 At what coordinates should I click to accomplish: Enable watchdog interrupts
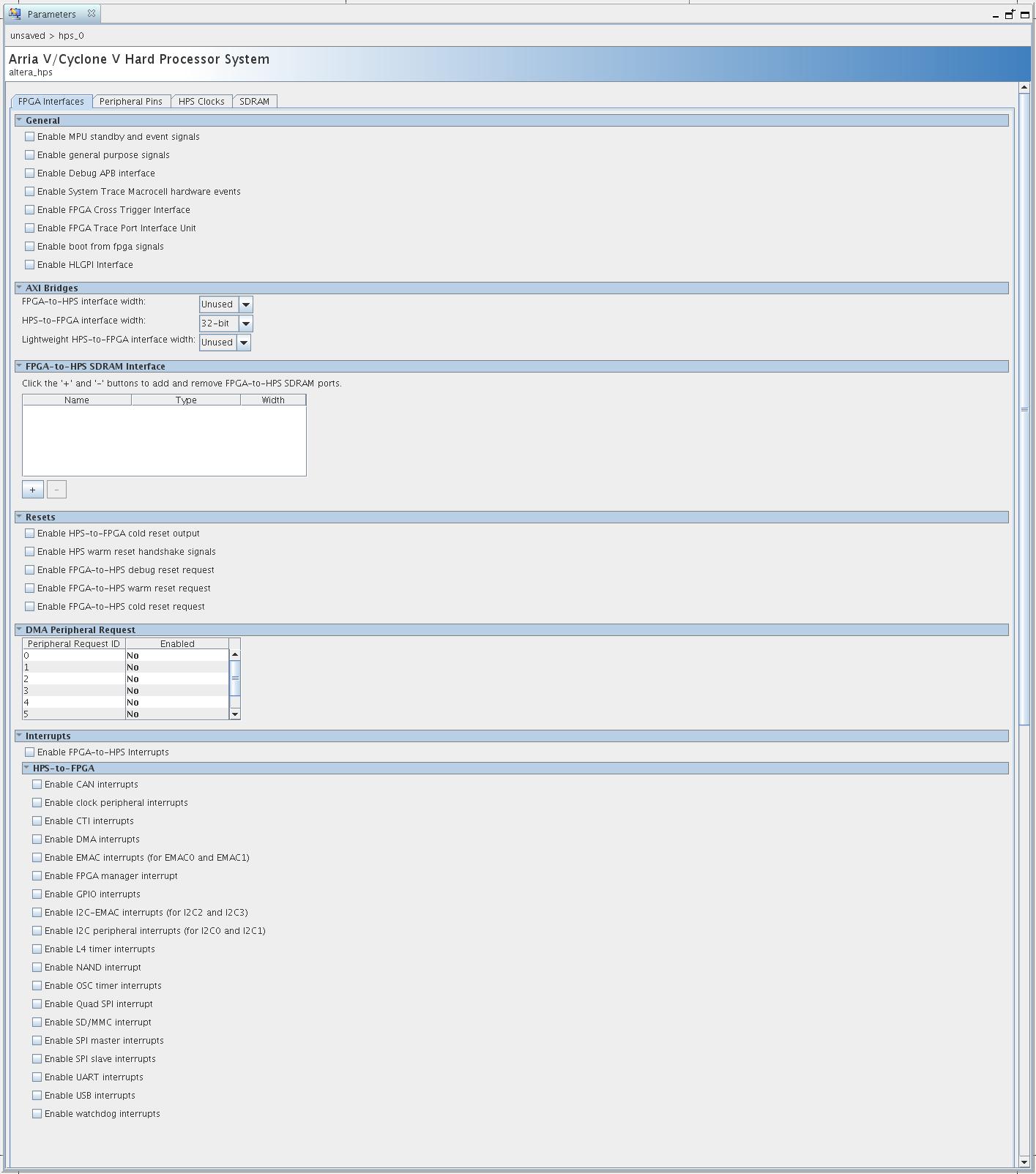point(37,1114)
